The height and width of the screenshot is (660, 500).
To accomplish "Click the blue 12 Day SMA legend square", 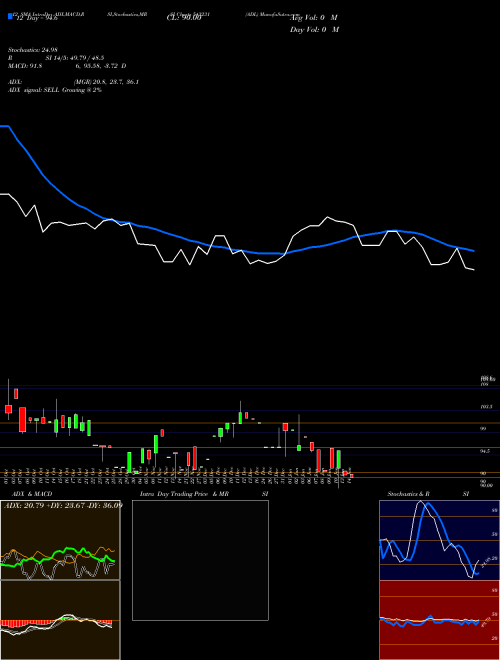I will (10, 17).
